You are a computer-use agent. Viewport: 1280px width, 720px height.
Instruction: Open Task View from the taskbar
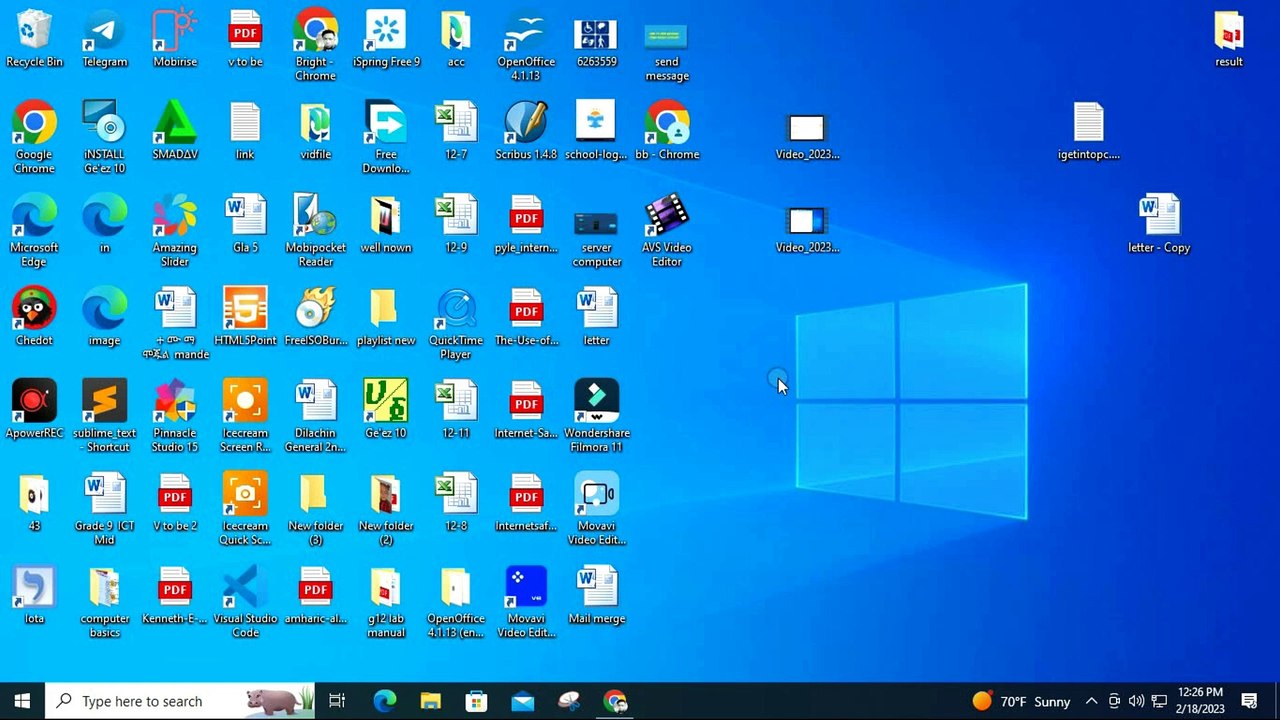tap(337, 701)
